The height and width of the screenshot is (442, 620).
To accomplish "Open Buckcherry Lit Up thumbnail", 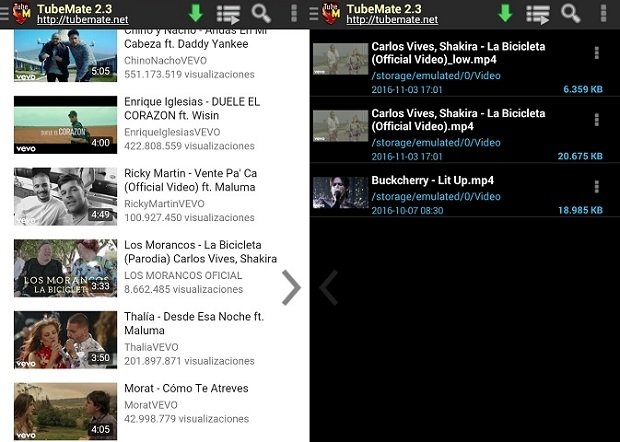I will coord(340,193).
